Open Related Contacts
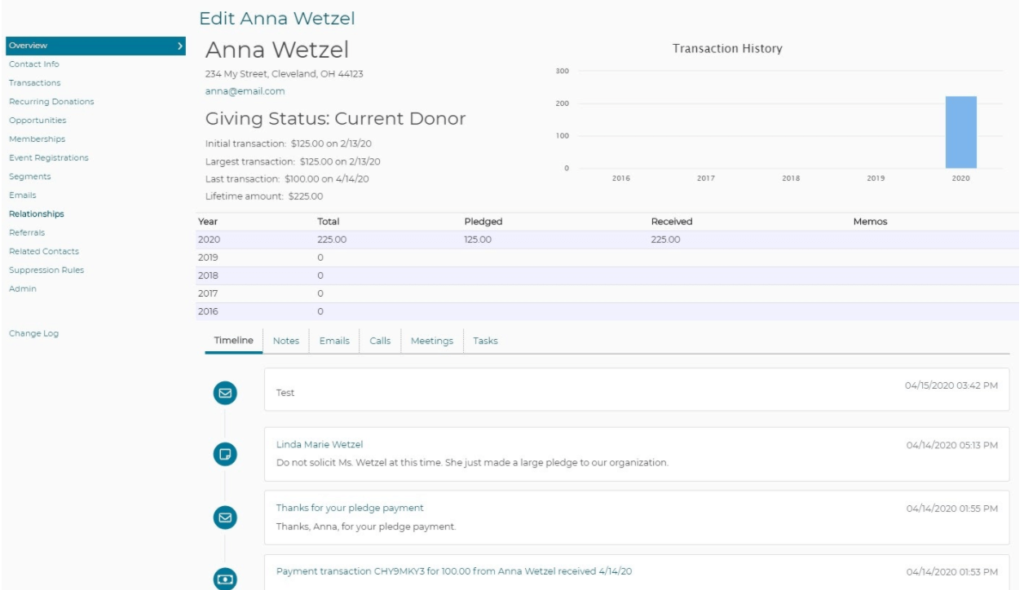The height and width of the screenshot is (590, 1024). click(44, 251)
